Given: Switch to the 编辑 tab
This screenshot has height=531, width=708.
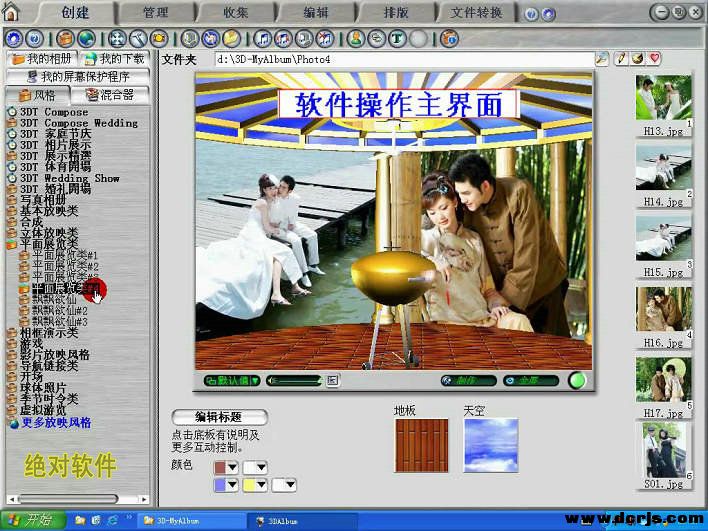Looking at the screenshot, I should point(316,13).
